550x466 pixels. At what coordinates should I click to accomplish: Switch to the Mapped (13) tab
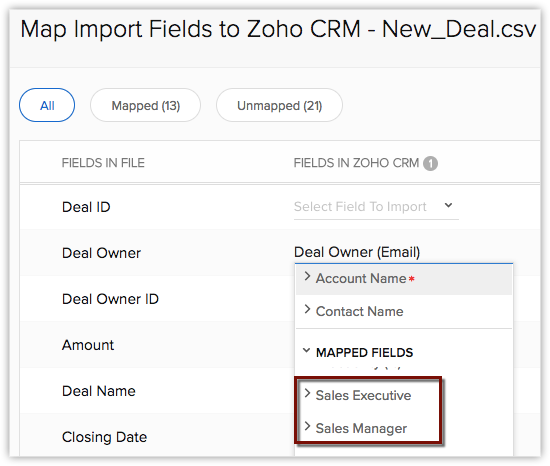pyautogui.click(x=146, y=105)
